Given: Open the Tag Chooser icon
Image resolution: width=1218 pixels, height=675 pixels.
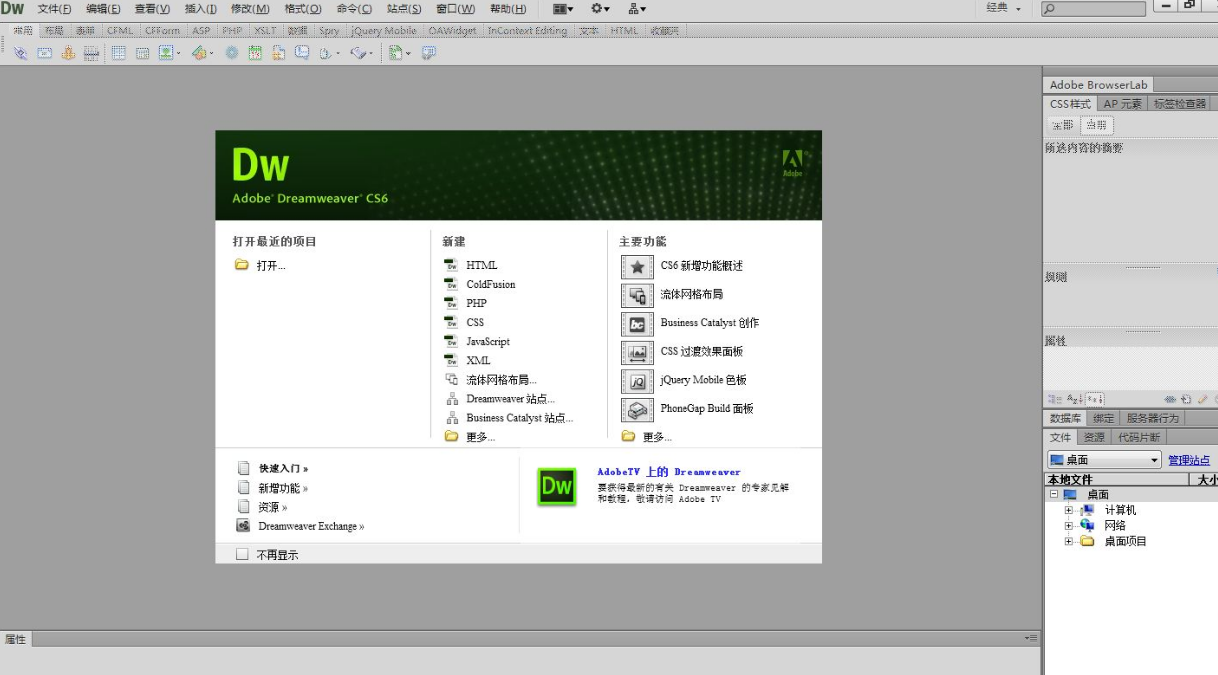Looking at the screenshot, I should (x=428, y=53).
